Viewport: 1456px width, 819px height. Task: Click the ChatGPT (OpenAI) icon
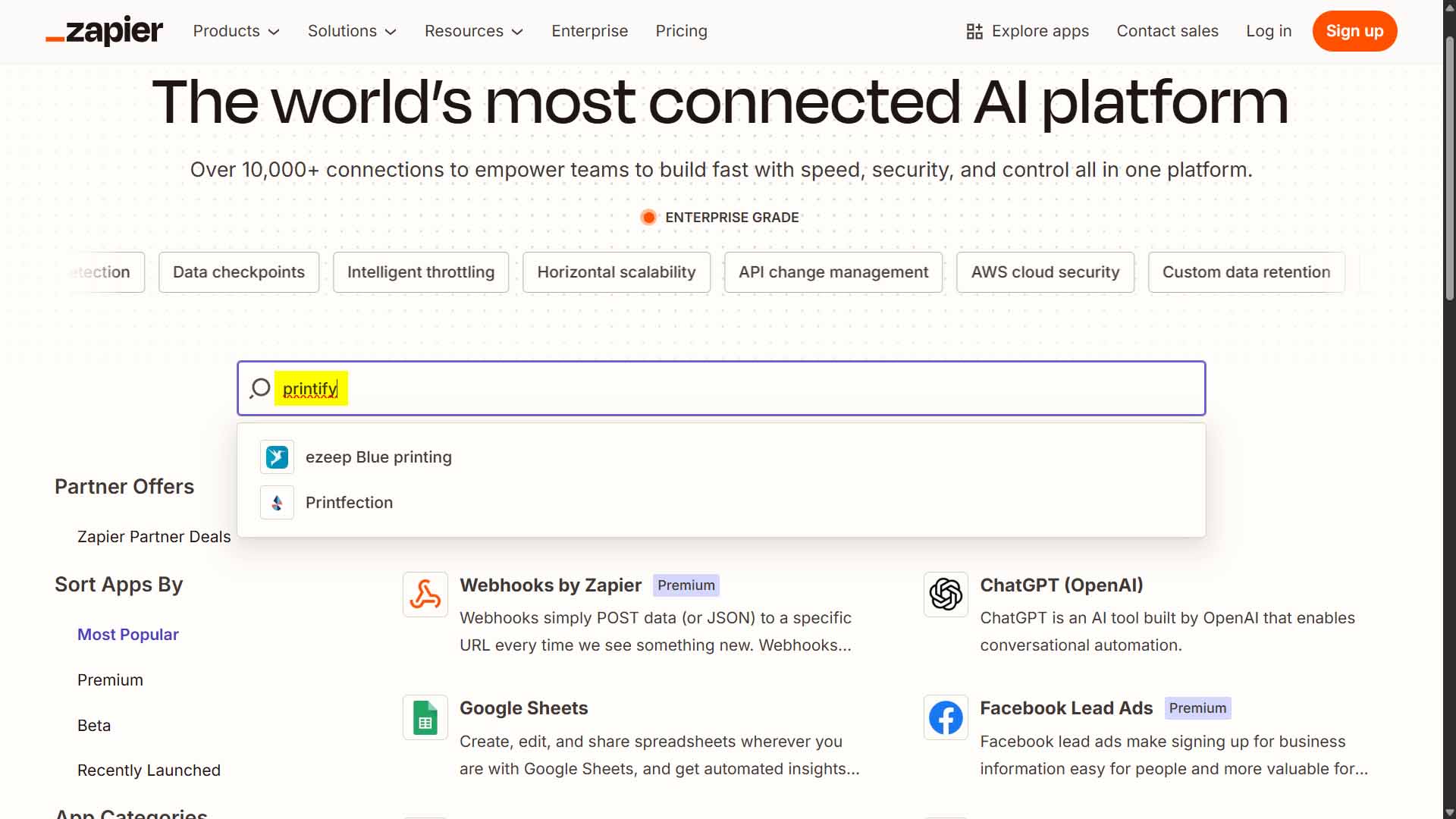click(x=945, y=594)
